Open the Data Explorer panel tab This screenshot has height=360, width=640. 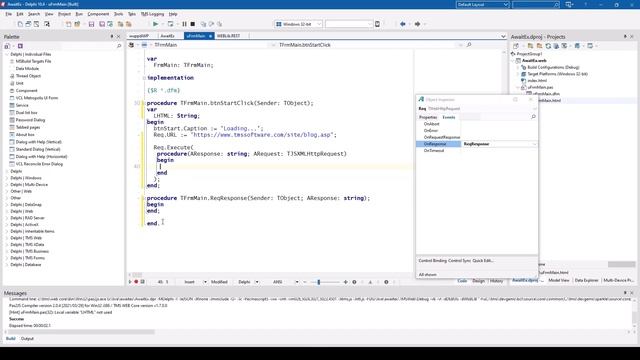[587, 280]
